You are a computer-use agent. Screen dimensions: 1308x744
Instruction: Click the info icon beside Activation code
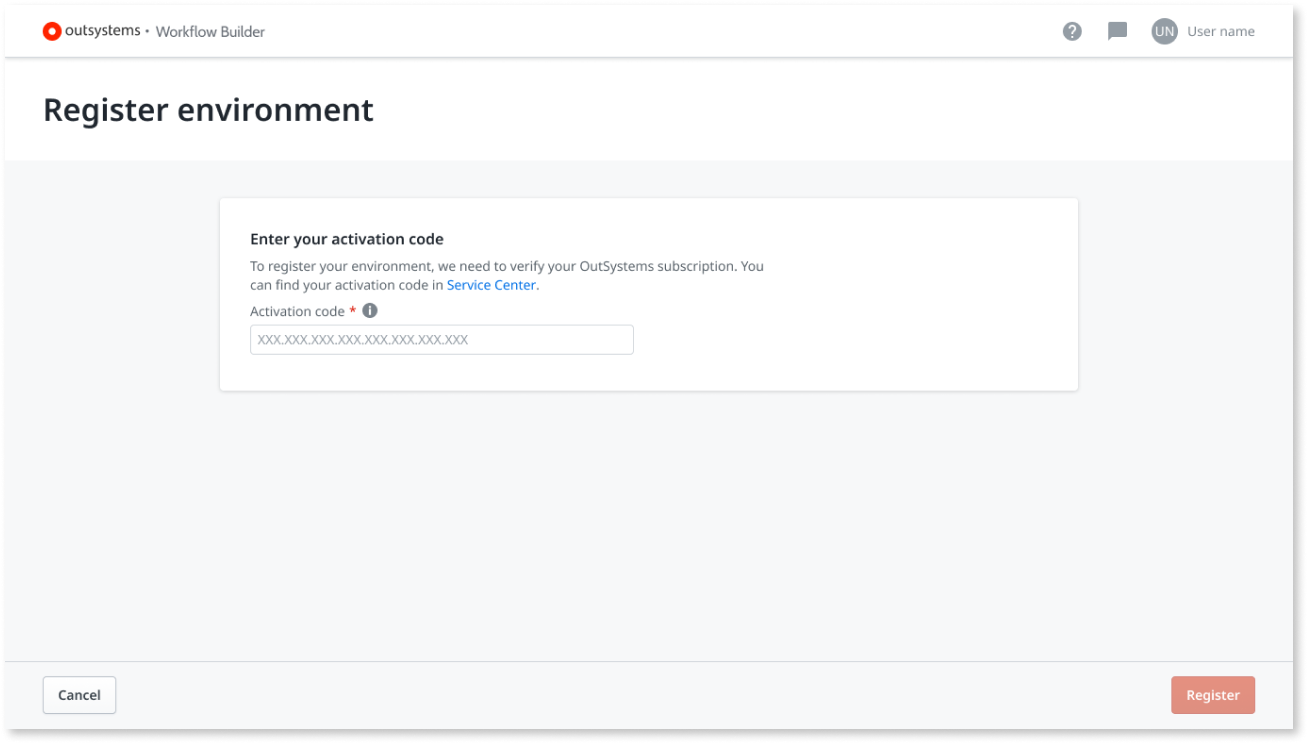pos(369,310)
